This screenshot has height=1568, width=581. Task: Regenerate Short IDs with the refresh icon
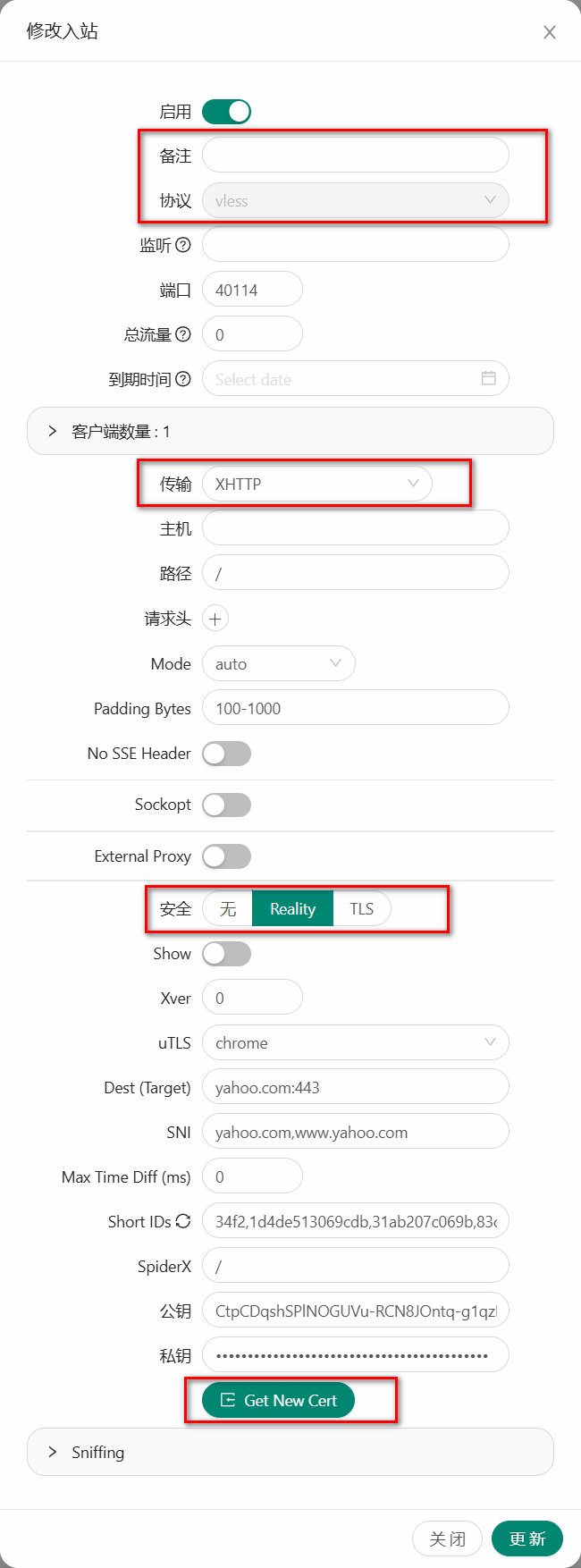(183, 1221)
